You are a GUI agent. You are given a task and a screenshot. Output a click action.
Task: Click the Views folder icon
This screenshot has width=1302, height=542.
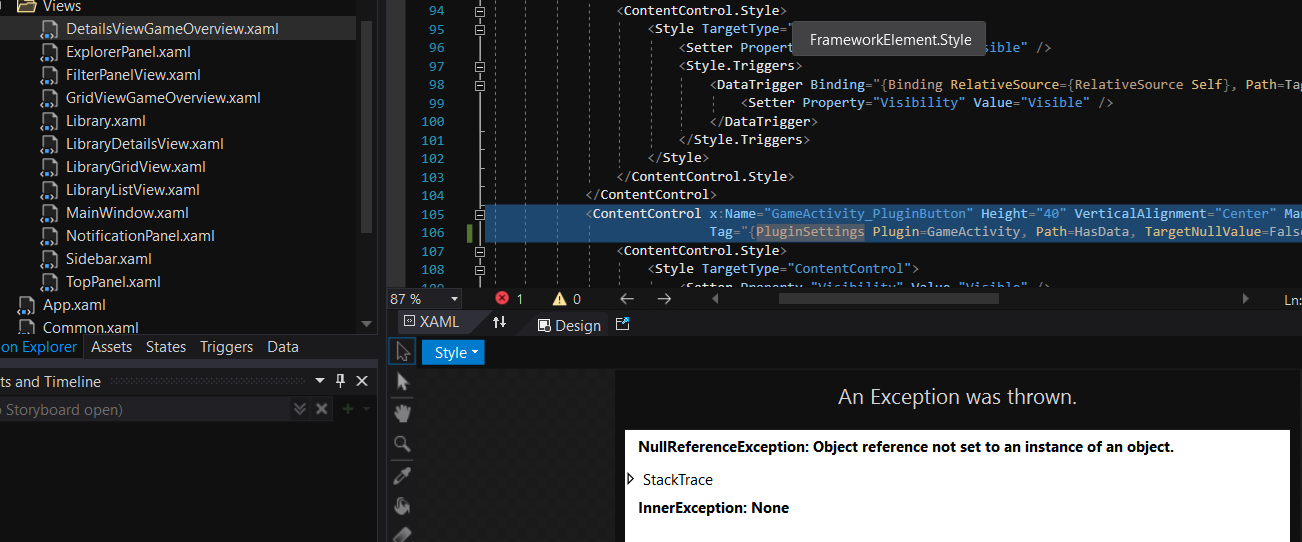tap(27, 6)
